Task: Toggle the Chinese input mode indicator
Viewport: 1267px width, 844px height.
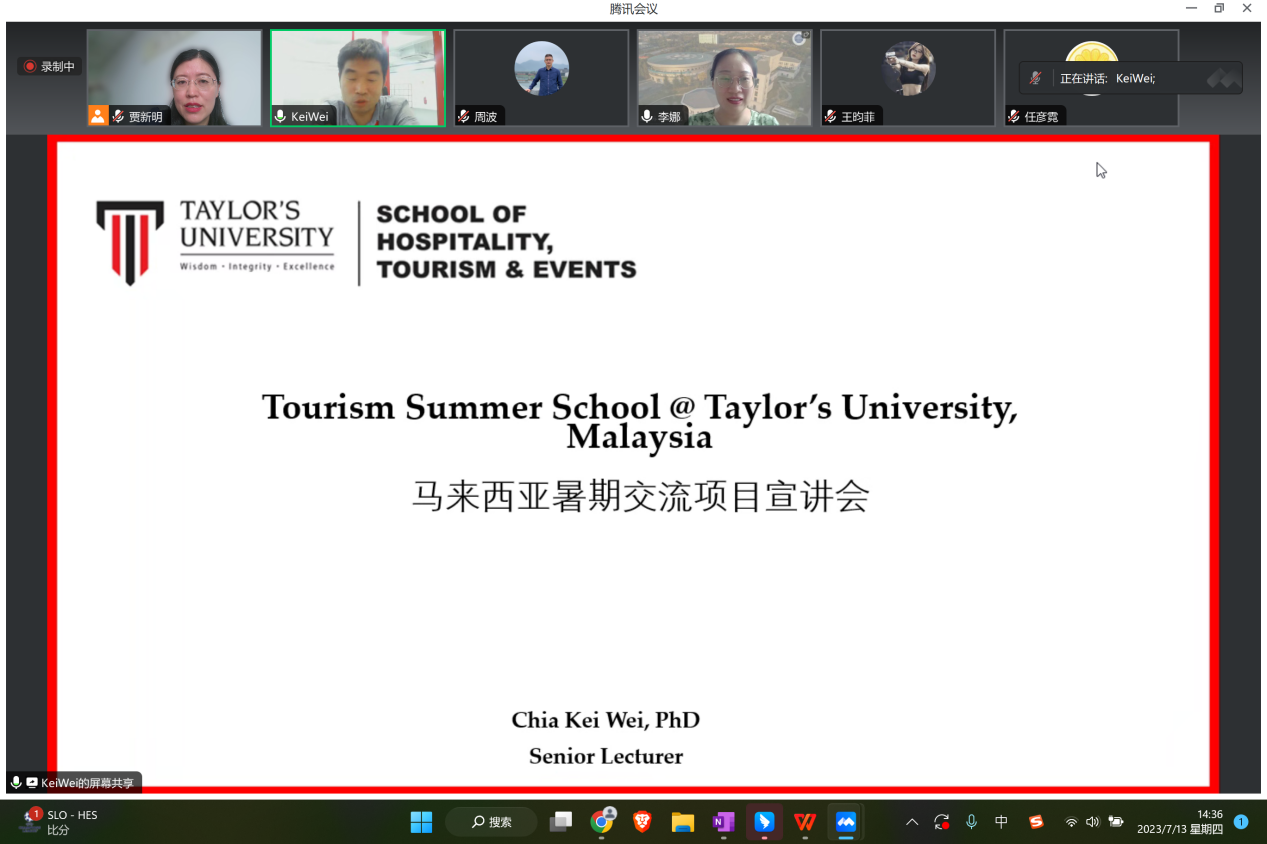Action: (1001, 822)
